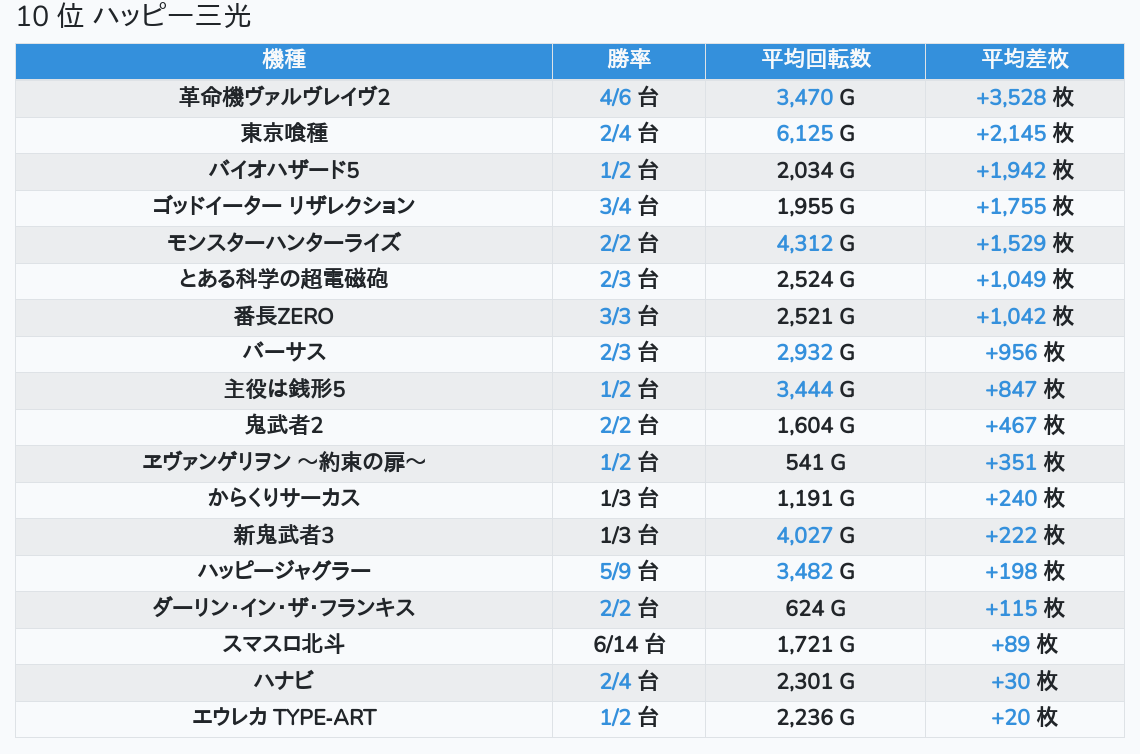Click the 機種 column header
The width and height of the screenshot is (1140, 754).
point(284,60)
